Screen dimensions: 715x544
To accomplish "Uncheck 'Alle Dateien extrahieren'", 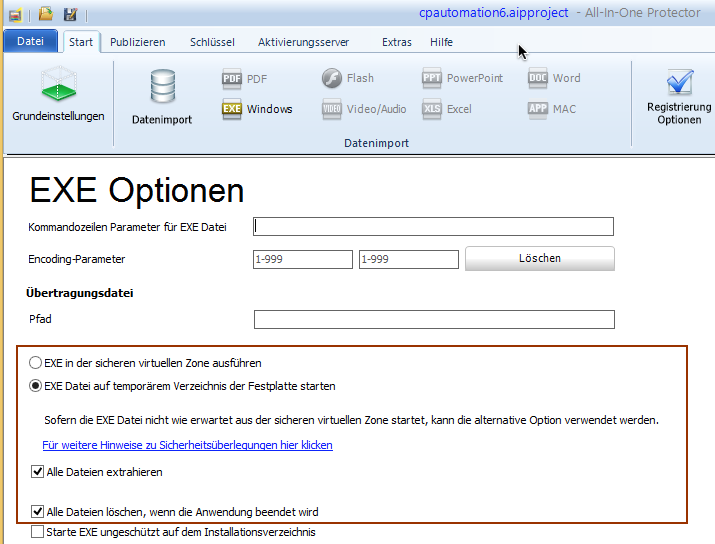I will (38, 472).
